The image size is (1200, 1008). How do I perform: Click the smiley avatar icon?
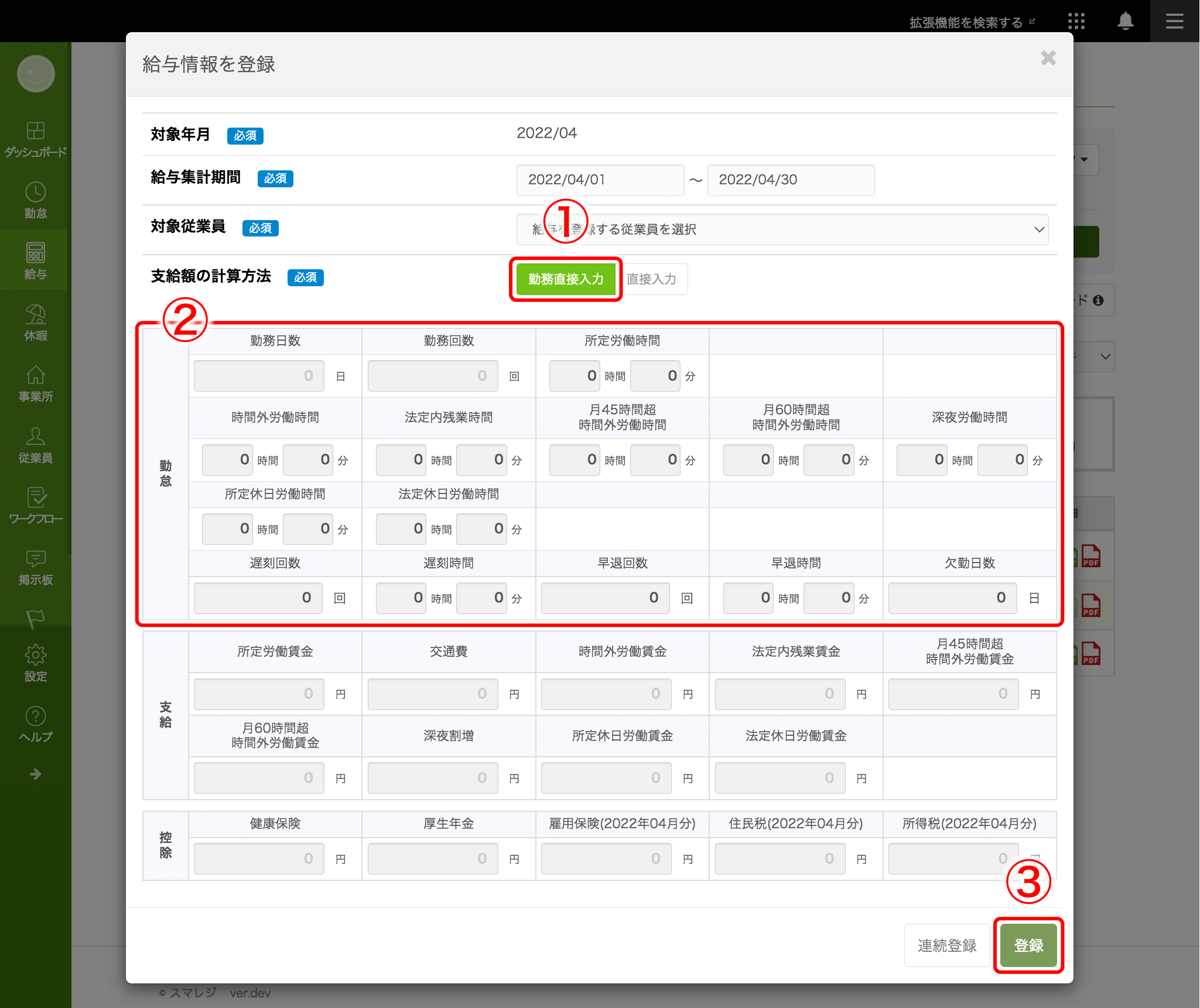point(36,74)
